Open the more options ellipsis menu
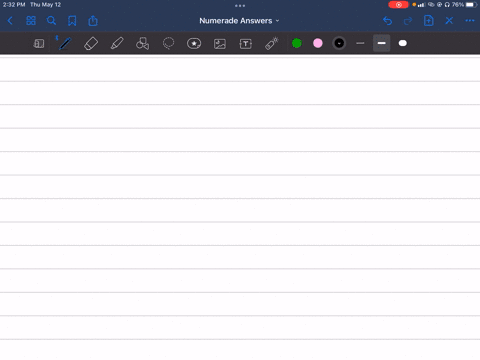The width and height of the screenshot is (480, 360). [470, 21]
